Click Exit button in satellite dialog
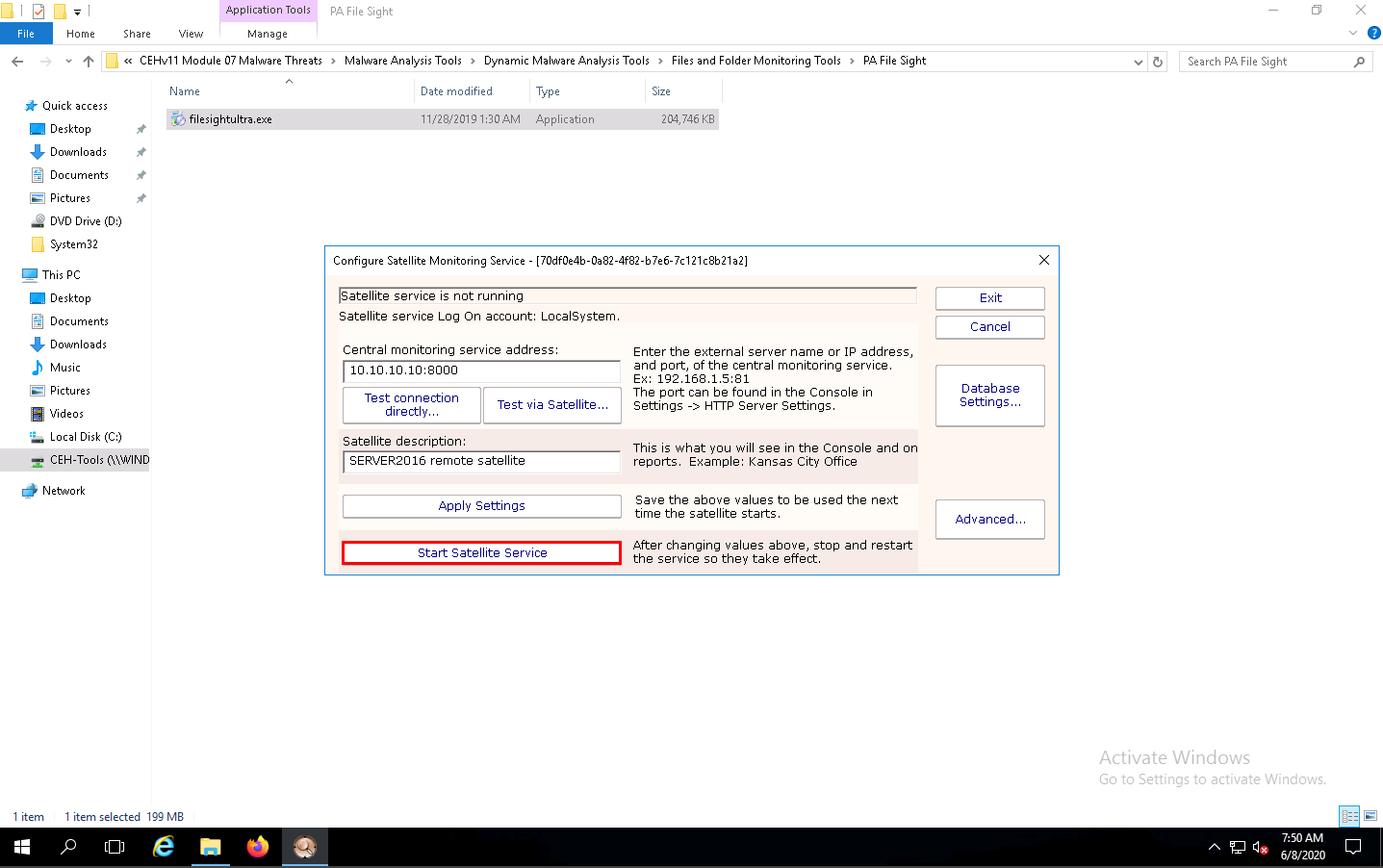 pyautogui.click(x=990, y=298)
